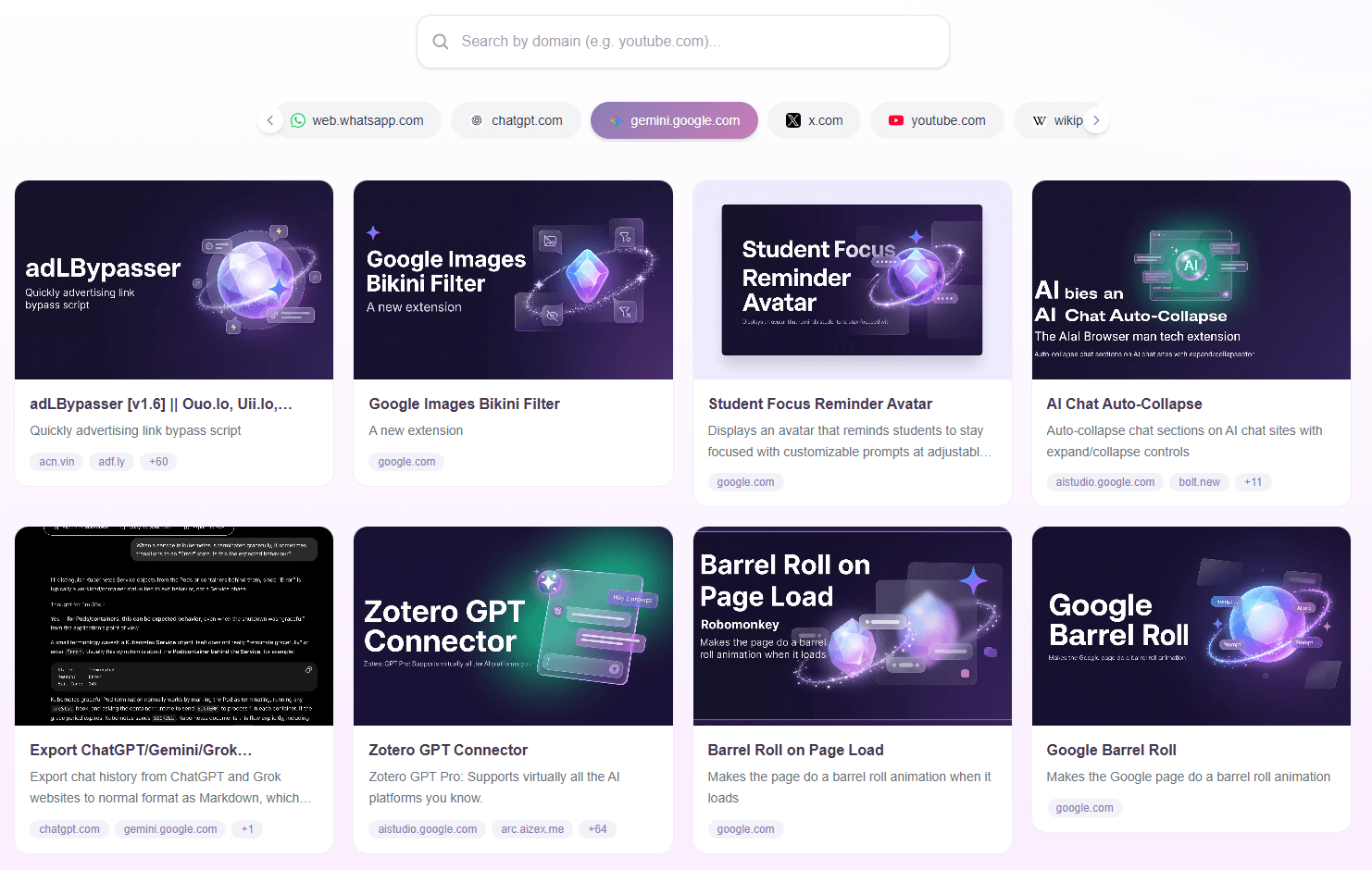Click aistudio.google.com tag under Zotero GPT Connector
The width and height of the screenshot is (1372, 870).
tap(427, 829)
